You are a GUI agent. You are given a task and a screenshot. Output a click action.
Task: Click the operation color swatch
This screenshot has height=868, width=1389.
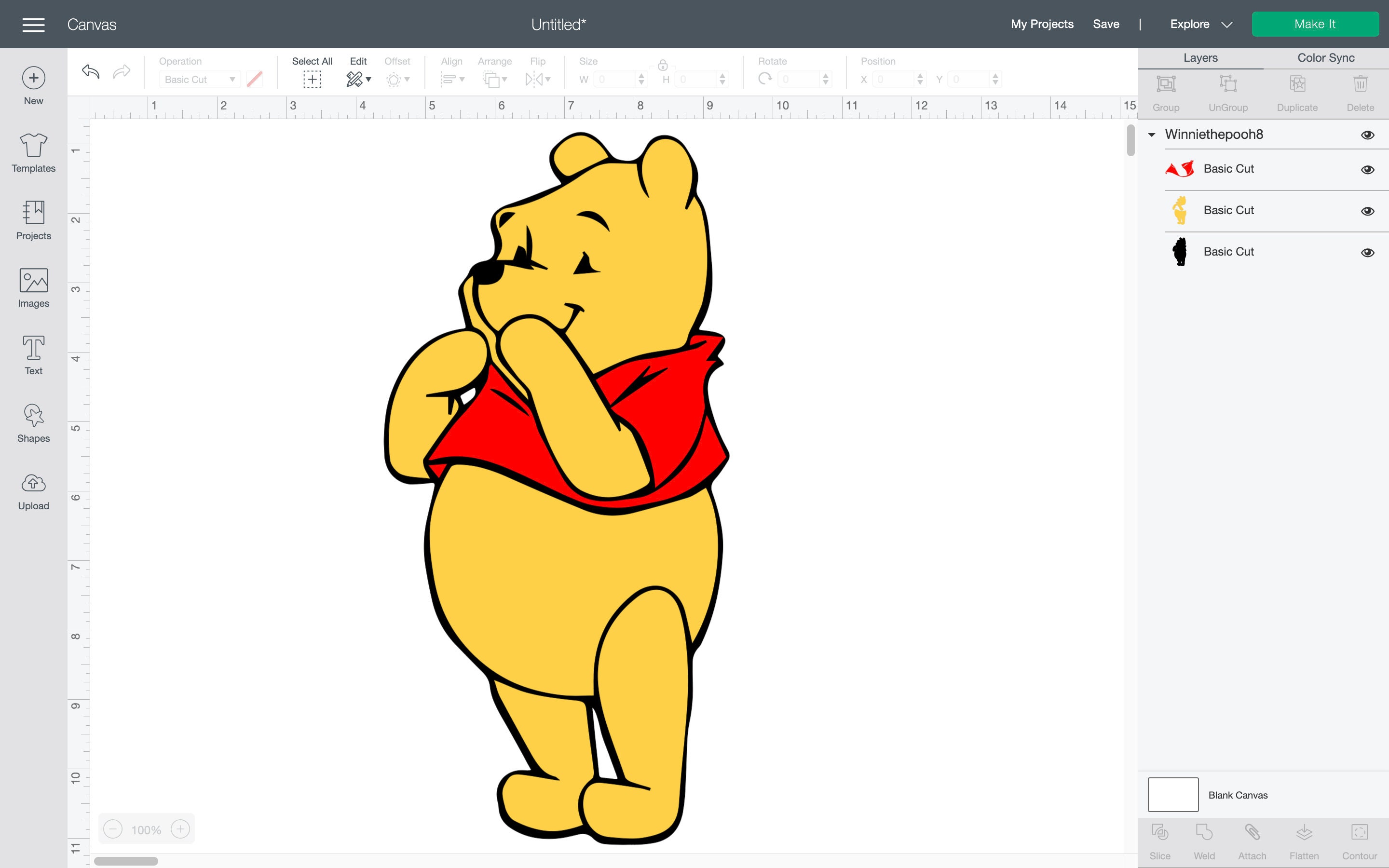tap(255, 79)
